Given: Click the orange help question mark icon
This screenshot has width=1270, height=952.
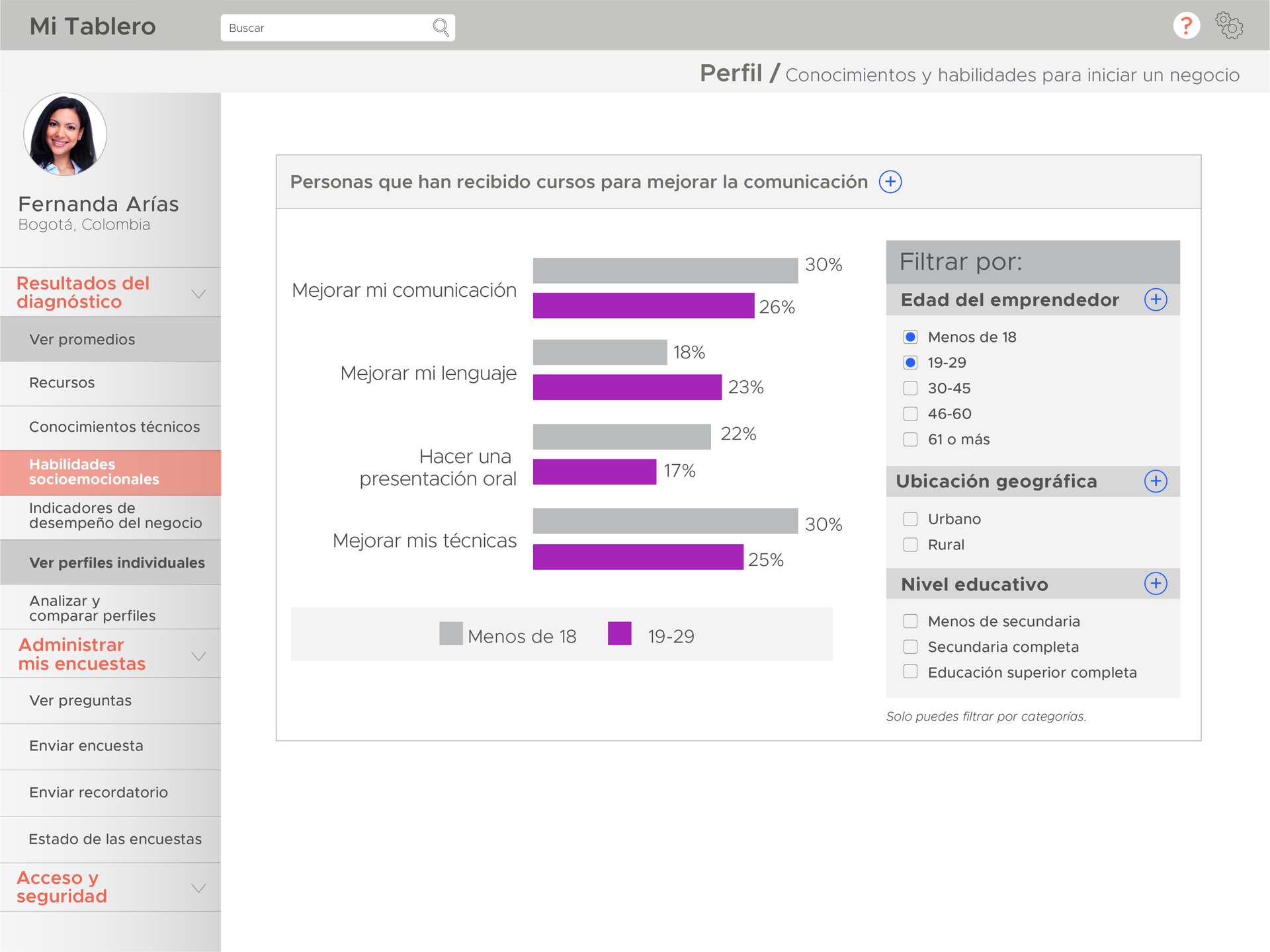Looking at the screenshot, I should (1186, 26).
